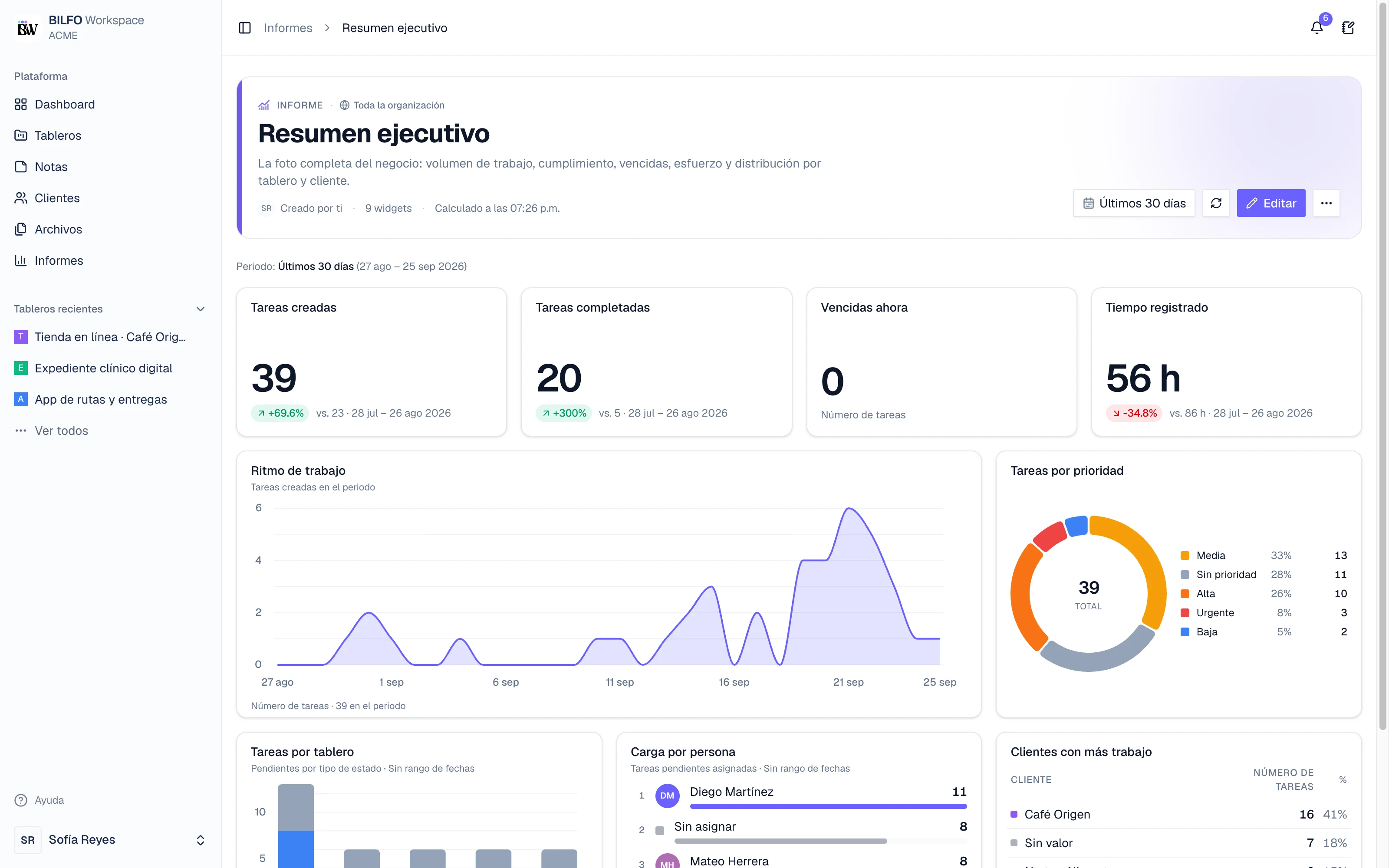1389x868 pixels.
Task: Expand the Sofía Reyes user menu
Action: click(111, 840)
